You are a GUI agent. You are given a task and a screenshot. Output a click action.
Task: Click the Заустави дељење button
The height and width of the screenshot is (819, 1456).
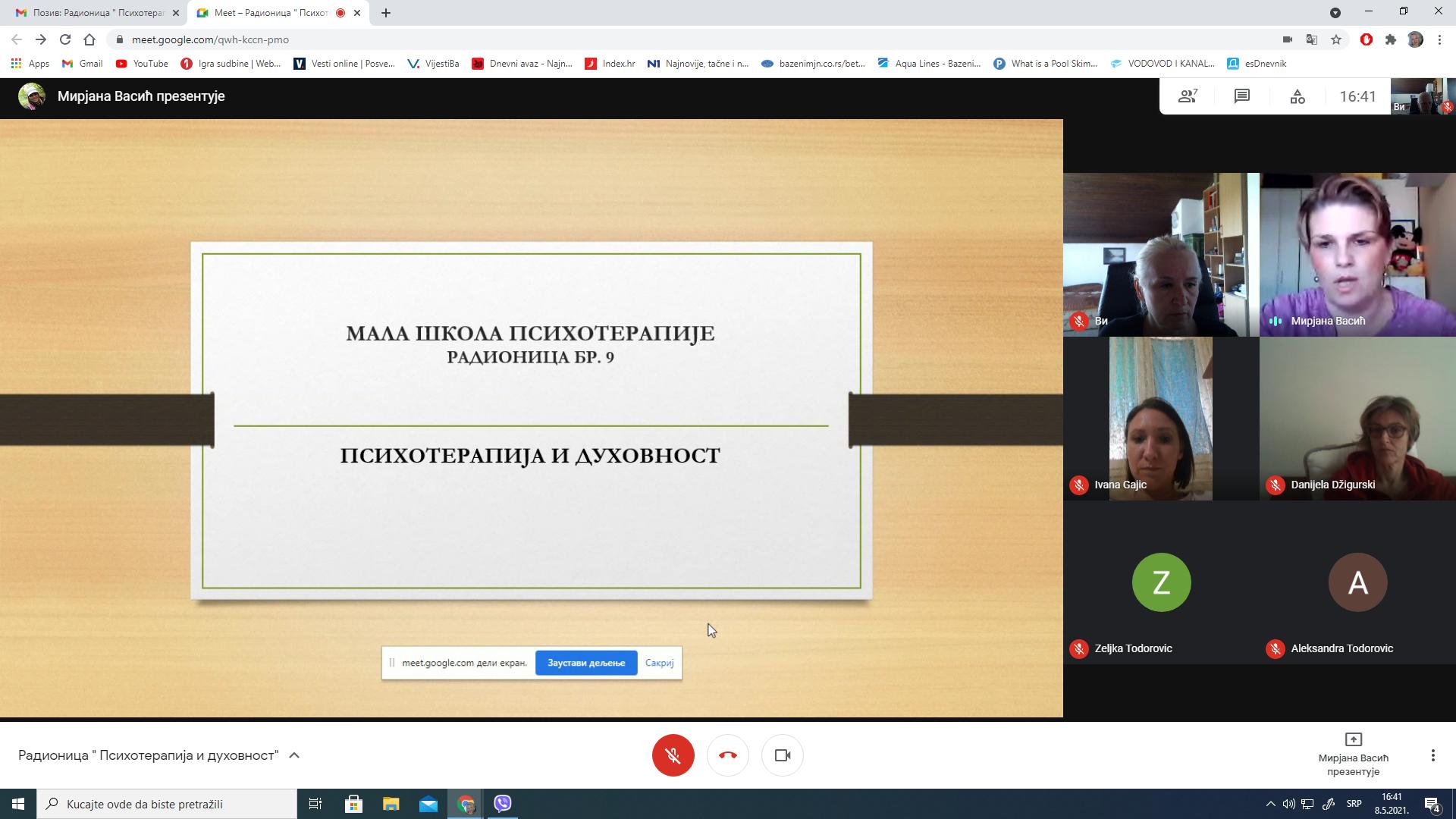586,663
